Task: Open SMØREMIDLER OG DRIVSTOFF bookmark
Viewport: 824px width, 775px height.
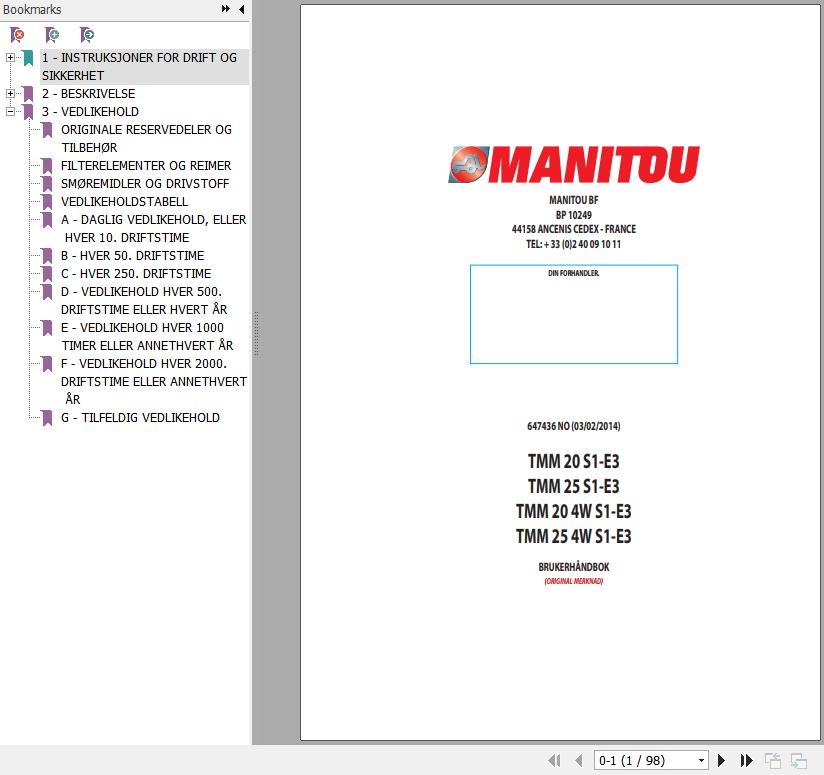Action: point(145,183)
